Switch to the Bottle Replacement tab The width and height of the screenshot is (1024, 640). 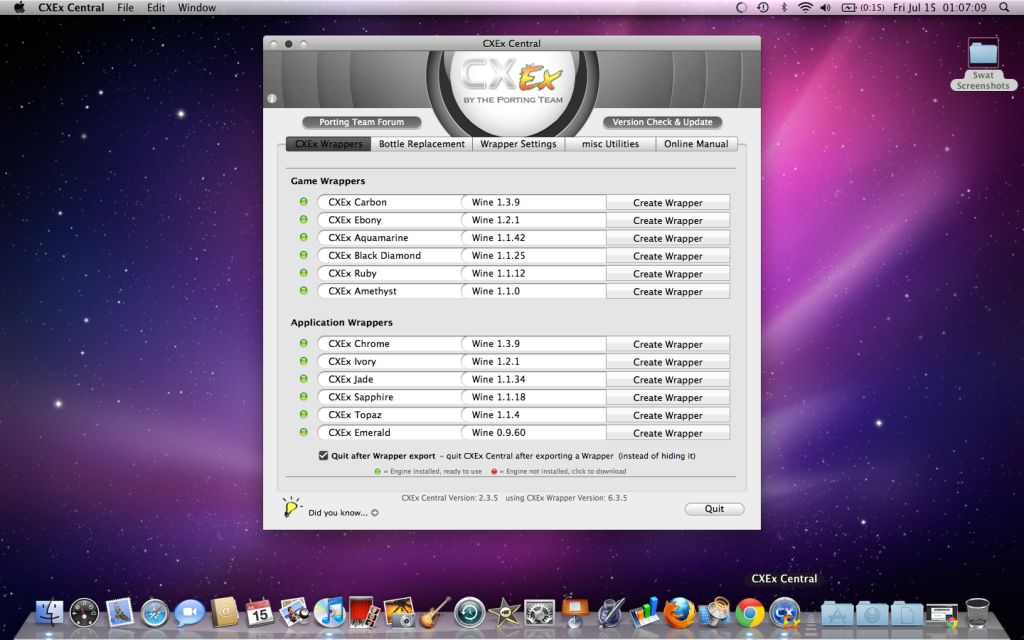coord(422,144)
